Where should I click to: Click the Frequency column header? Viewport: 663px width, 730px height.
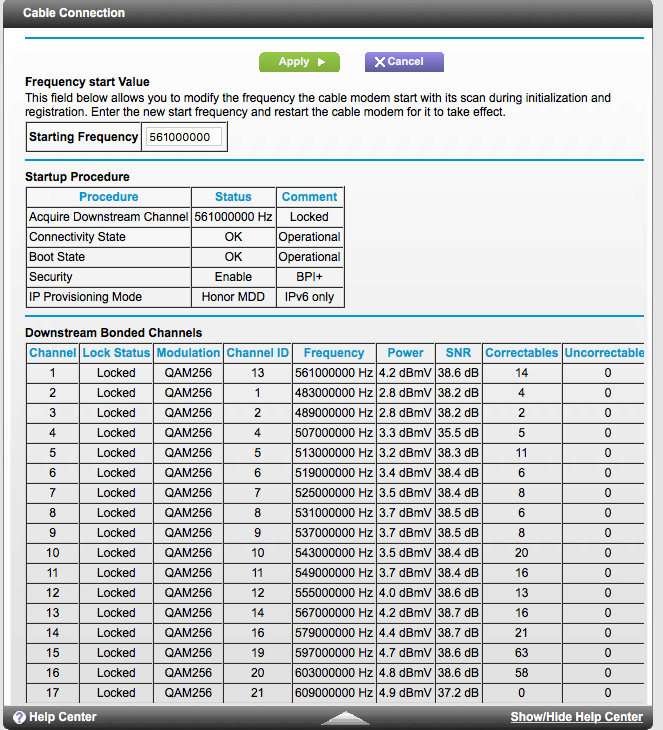[334, 353]
